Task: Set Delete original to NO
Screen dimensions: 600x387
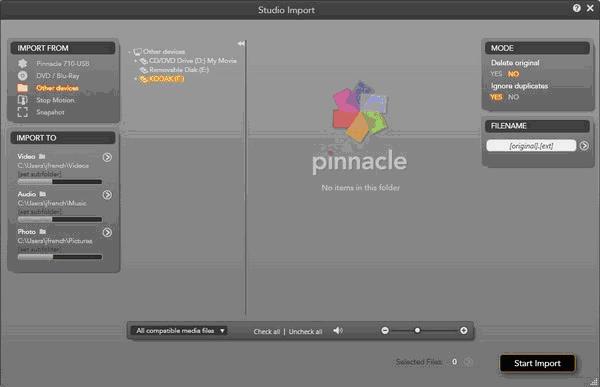Action: pos(514,74)
